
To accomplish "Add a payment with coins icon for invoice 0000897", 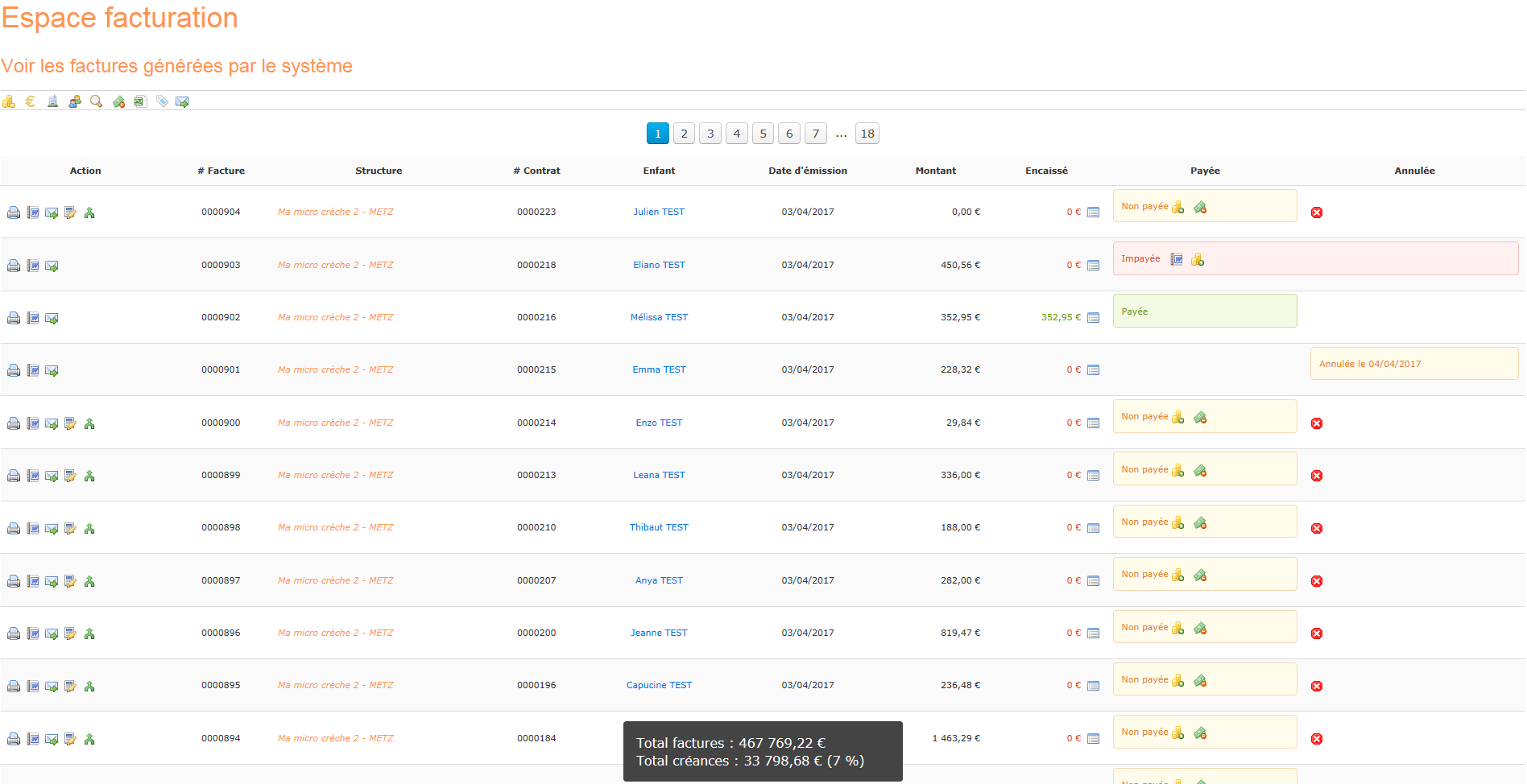I will (1178, 575).
